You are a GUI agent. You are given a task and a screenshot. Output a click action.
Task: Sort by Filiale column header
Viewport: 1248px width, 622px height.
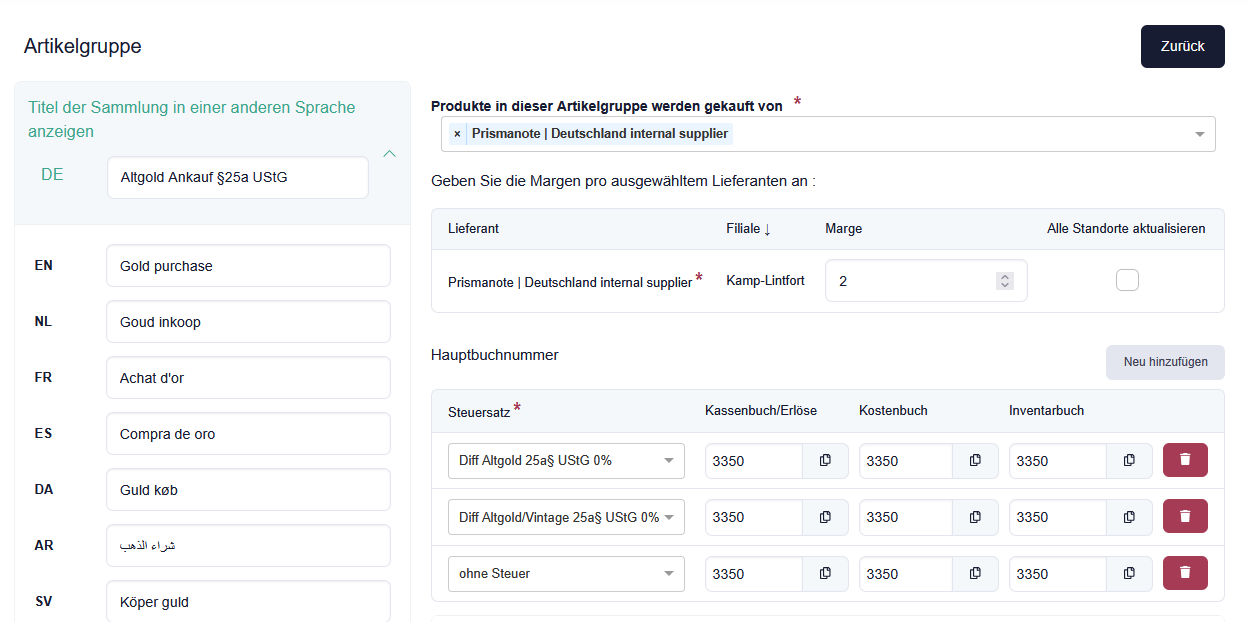tap(748, 229)
